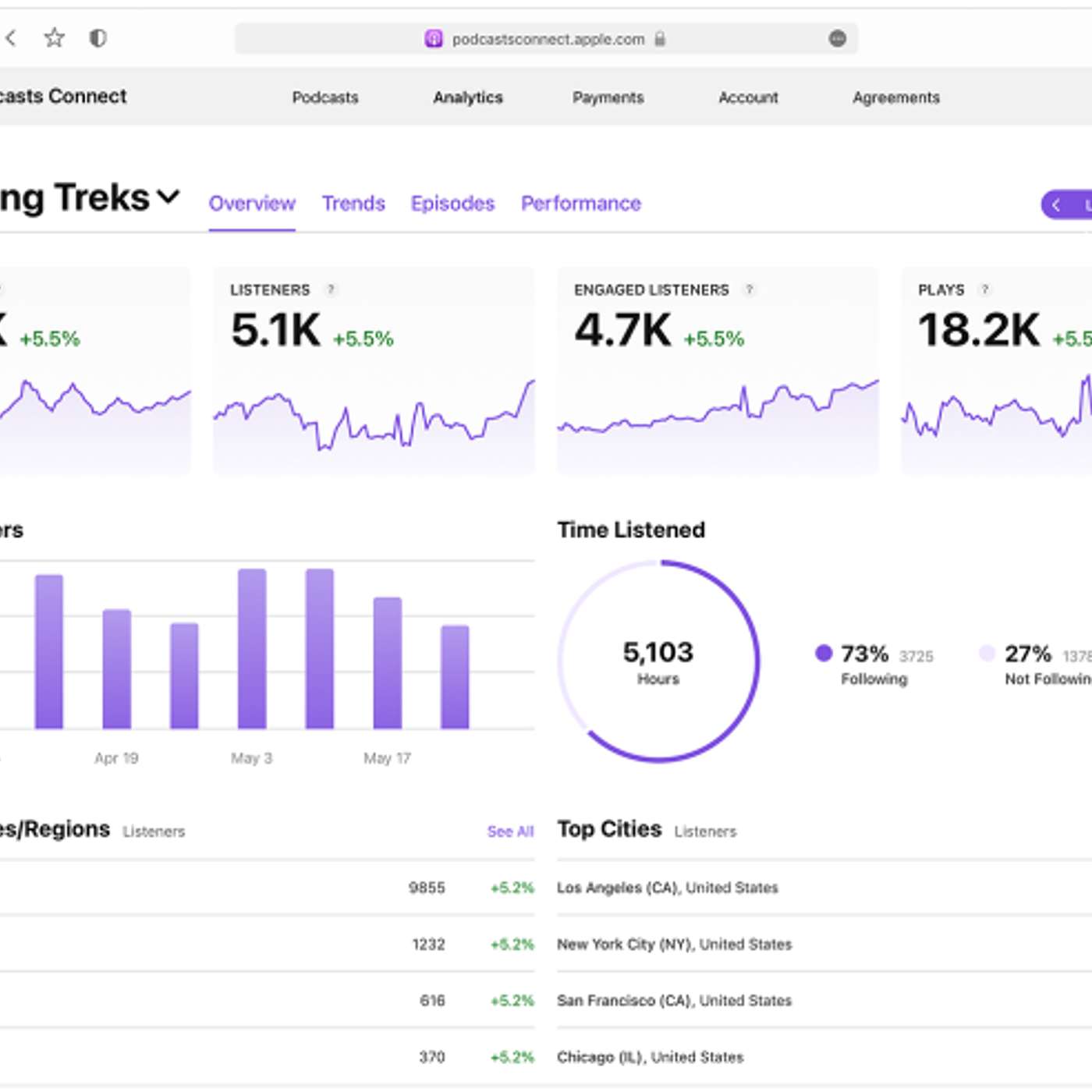Bookmark page with the star icon
Image resolution: width=1092 pixels, height=1092 pixels.
(x=54, y=37)
